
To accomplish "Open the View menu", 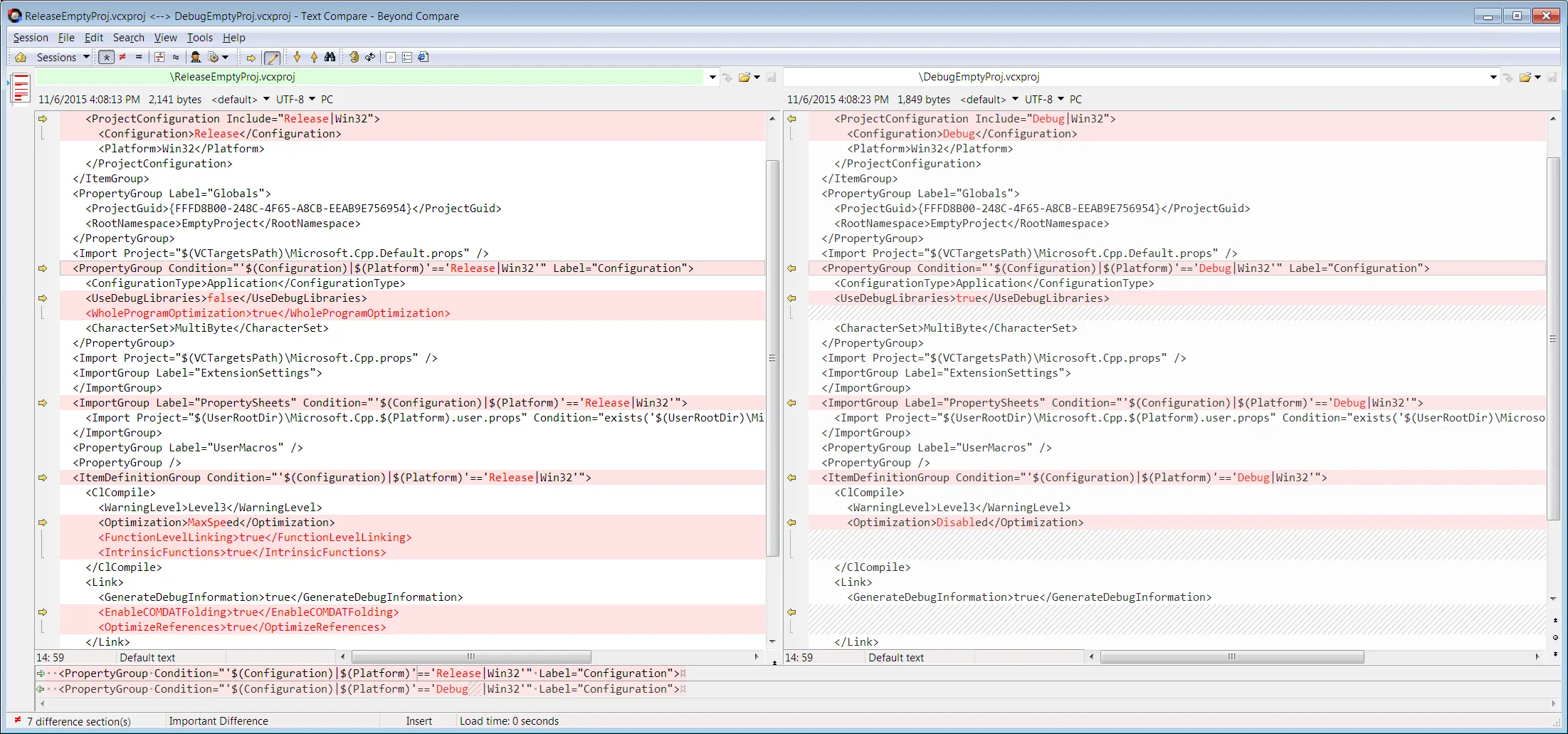I will (x=165, y=38).
